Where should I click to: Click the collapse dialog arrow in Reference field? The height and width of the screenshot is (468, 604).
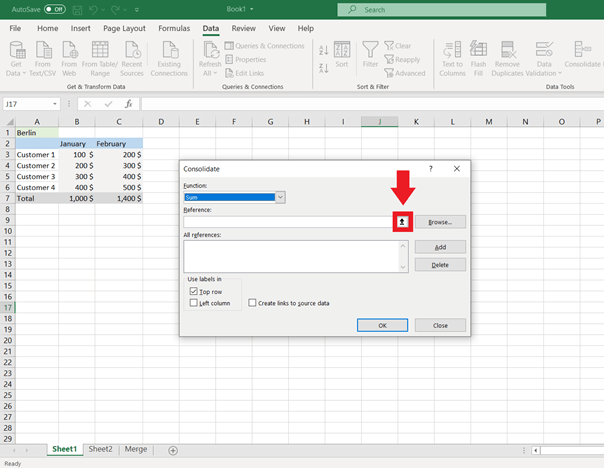click(x=402, y=222)
